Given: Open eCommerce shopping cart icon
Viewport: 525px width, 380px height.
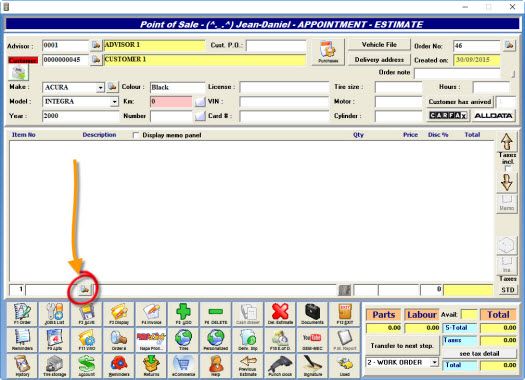Looking at the screenshot, I should (183, 366).
